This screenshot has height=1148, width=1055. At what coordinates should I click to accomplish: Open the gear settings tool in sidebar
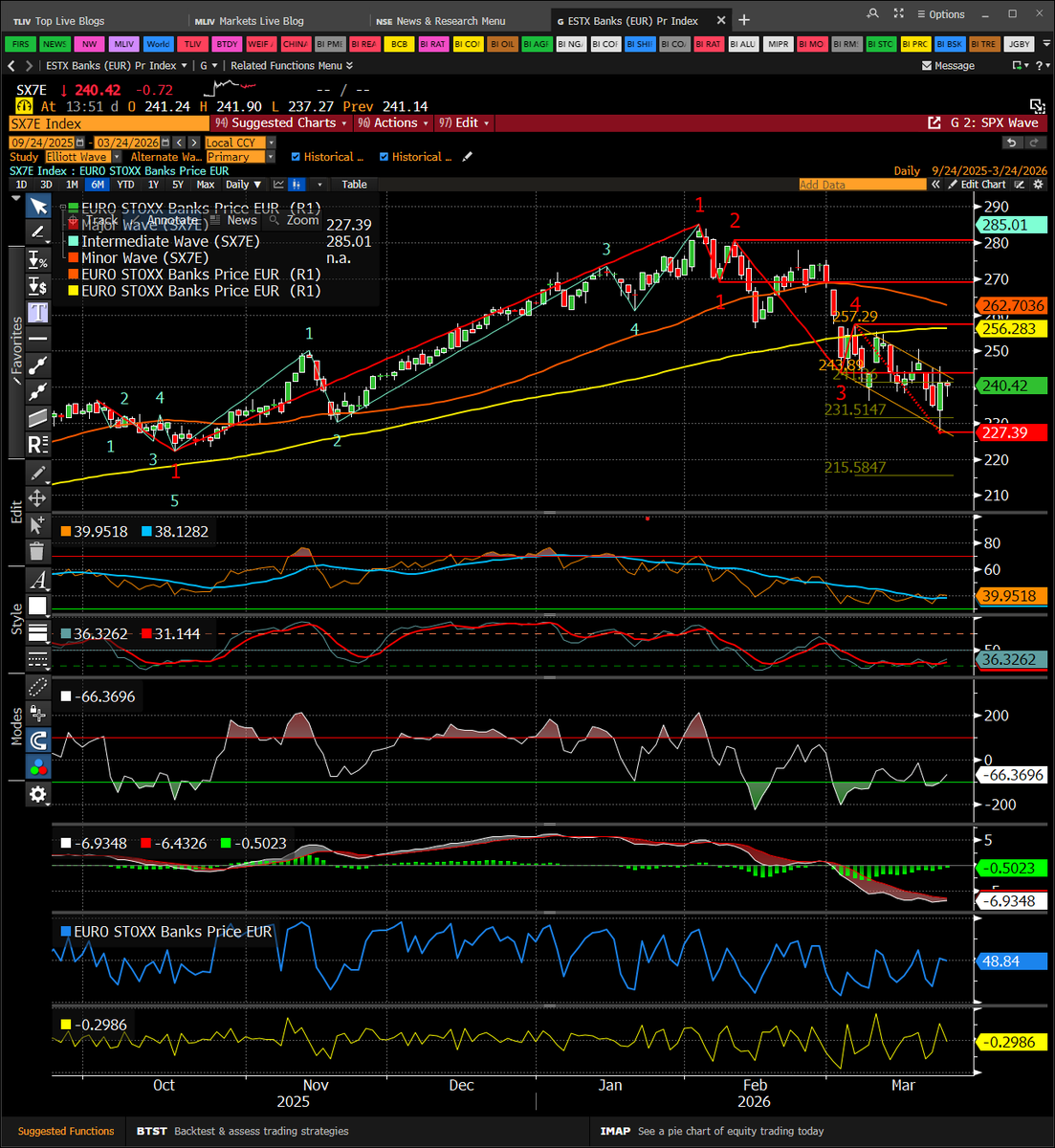pyautogui.click(x=37, y=794)
